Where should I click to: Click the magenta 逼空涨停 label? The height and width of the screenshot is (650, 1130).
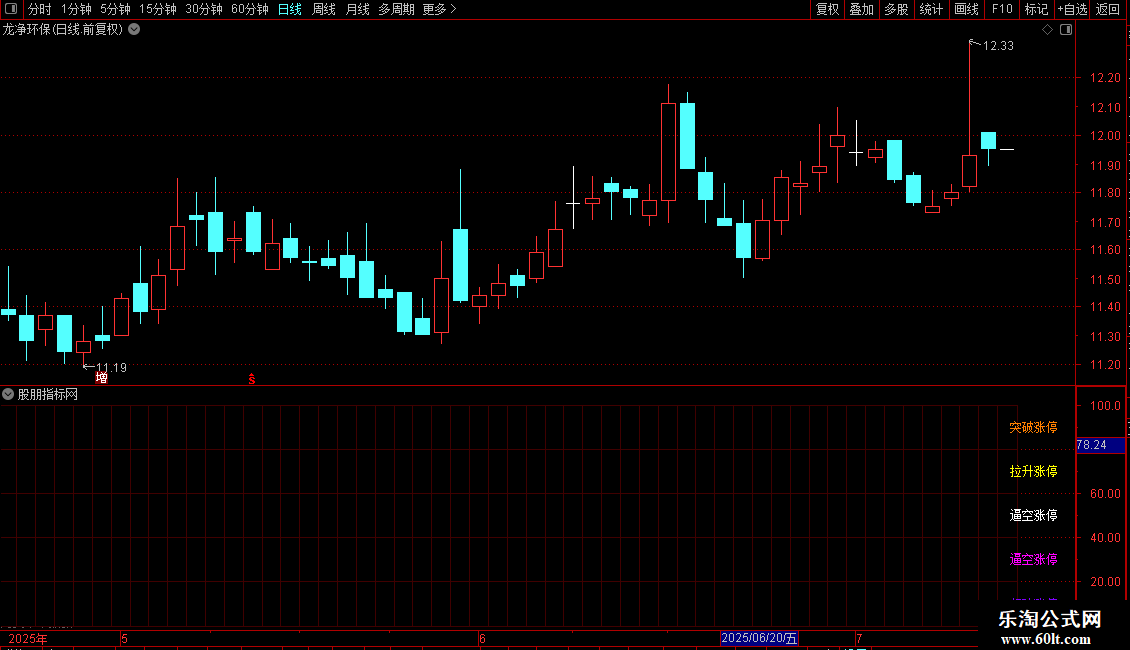point(1033,559)
